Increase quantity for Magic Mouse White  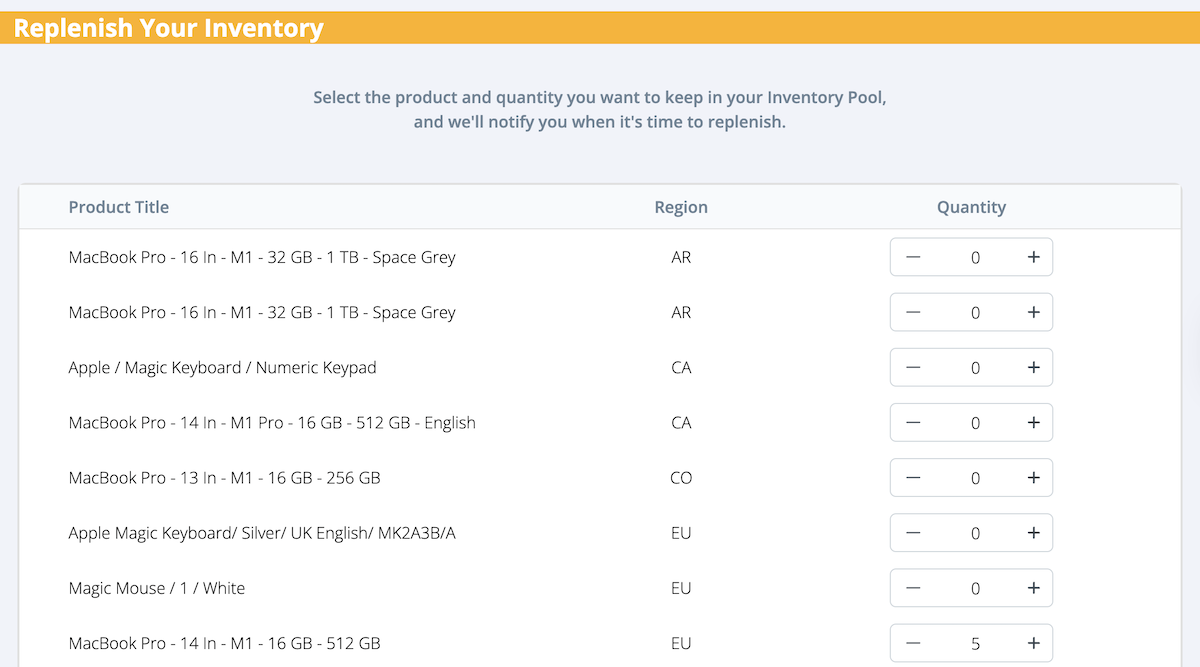click(1033, 589)
